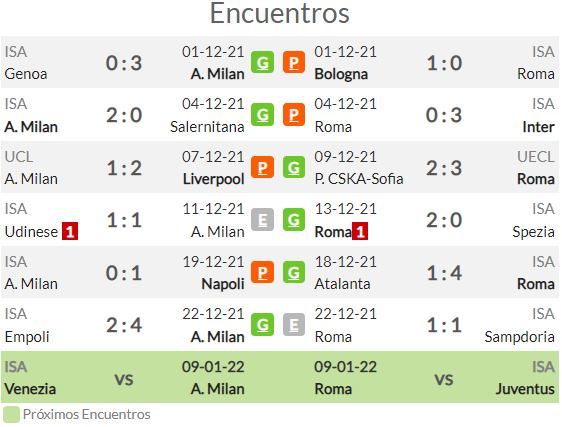The height and width of the screenshot is (427, 562).
Task: Open the Genoa 0:3 score
Action: [124, 63]
